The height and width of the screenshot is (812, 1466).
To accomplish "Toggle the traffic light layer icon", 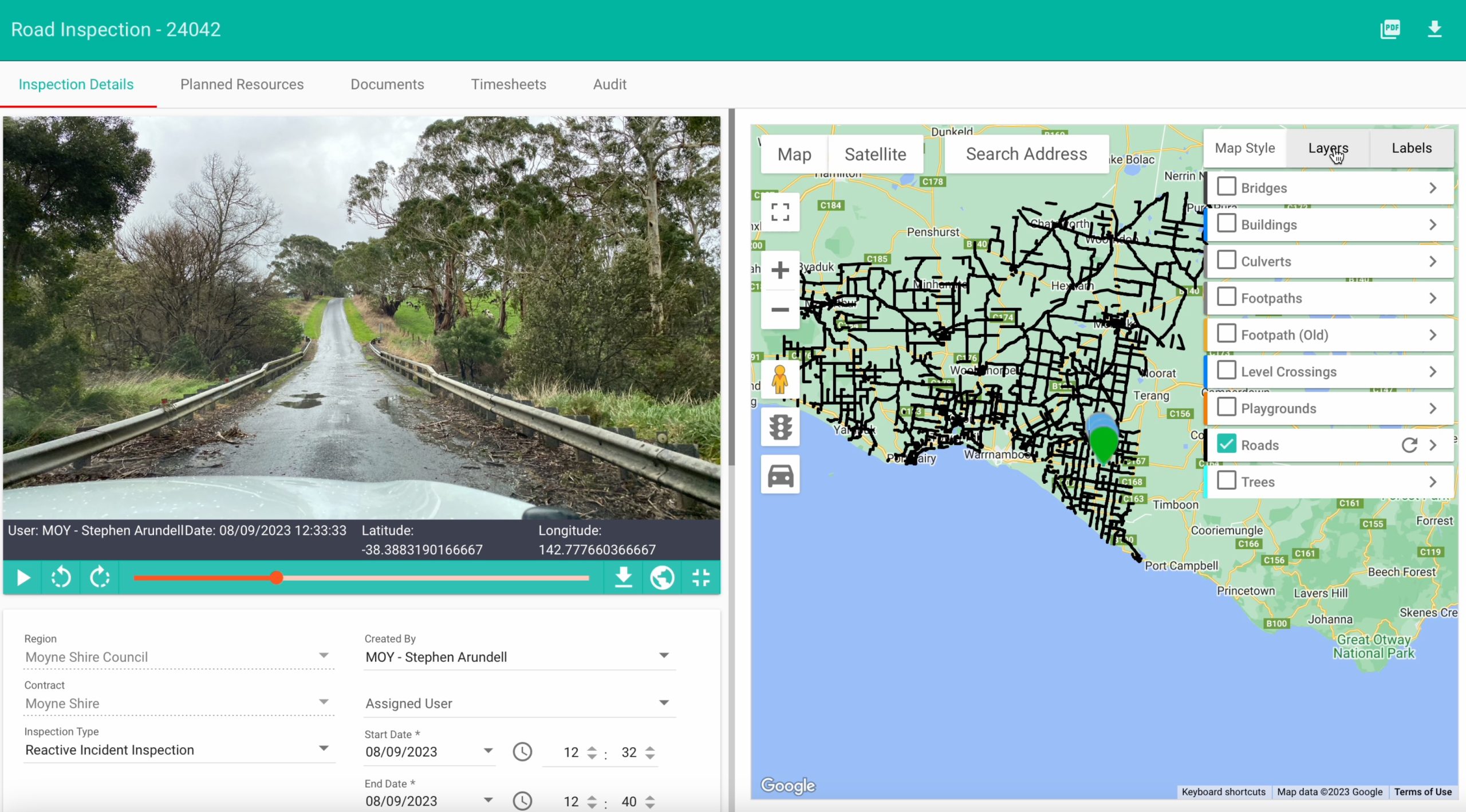I will point(780,427).
